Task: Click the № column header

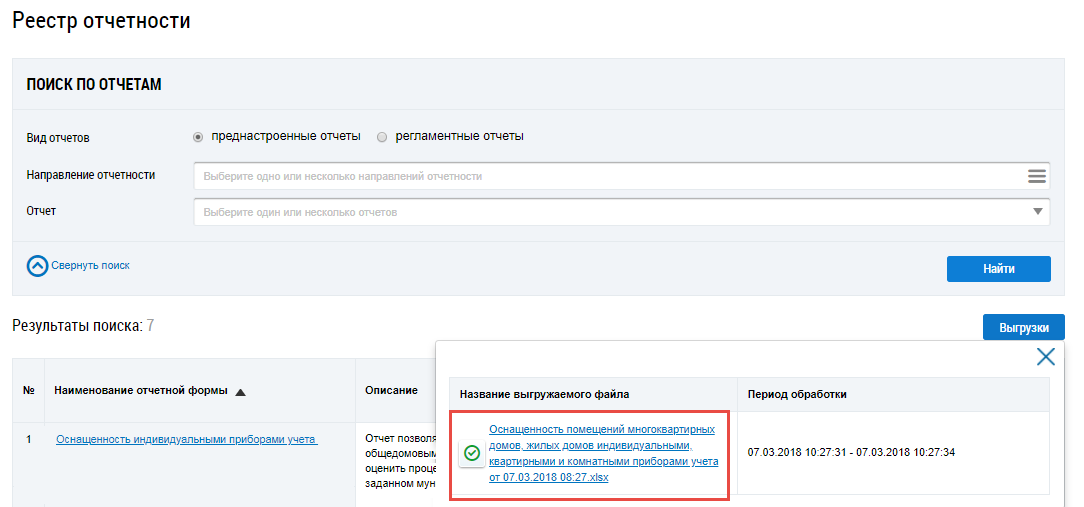Action: [x=28, y=390]
